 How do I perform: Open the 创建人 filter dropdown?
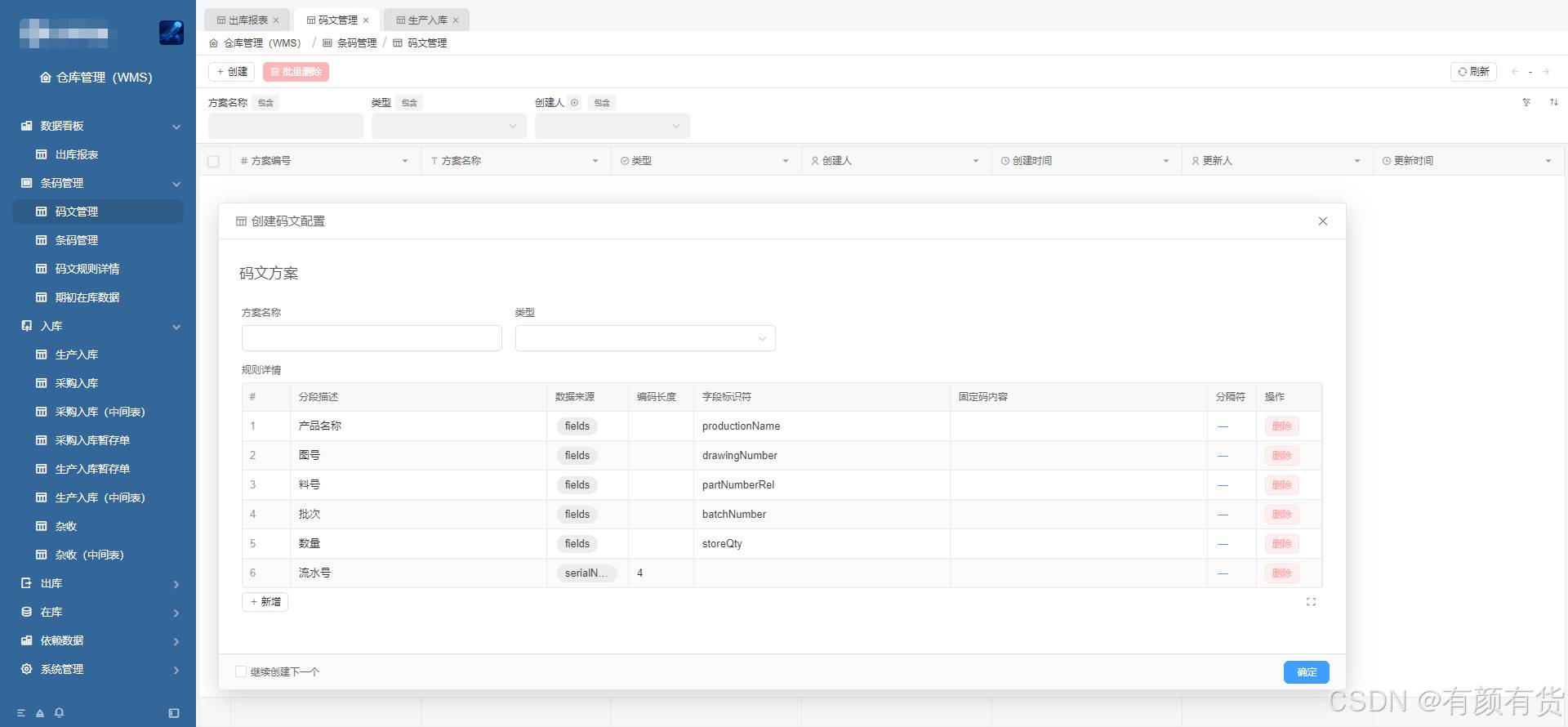pos(612,126)
